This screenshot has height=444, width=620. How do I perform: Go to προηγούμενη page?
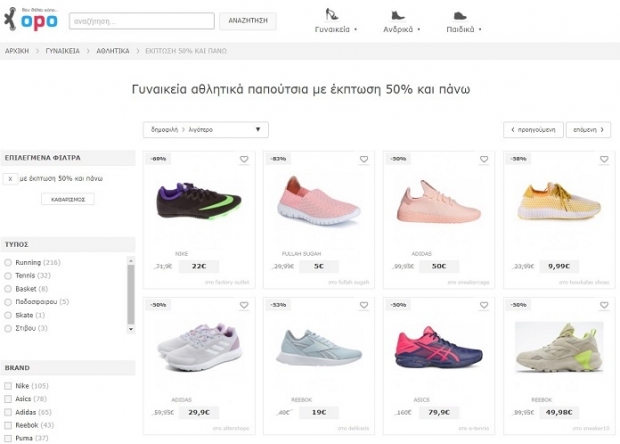(533, 130)
